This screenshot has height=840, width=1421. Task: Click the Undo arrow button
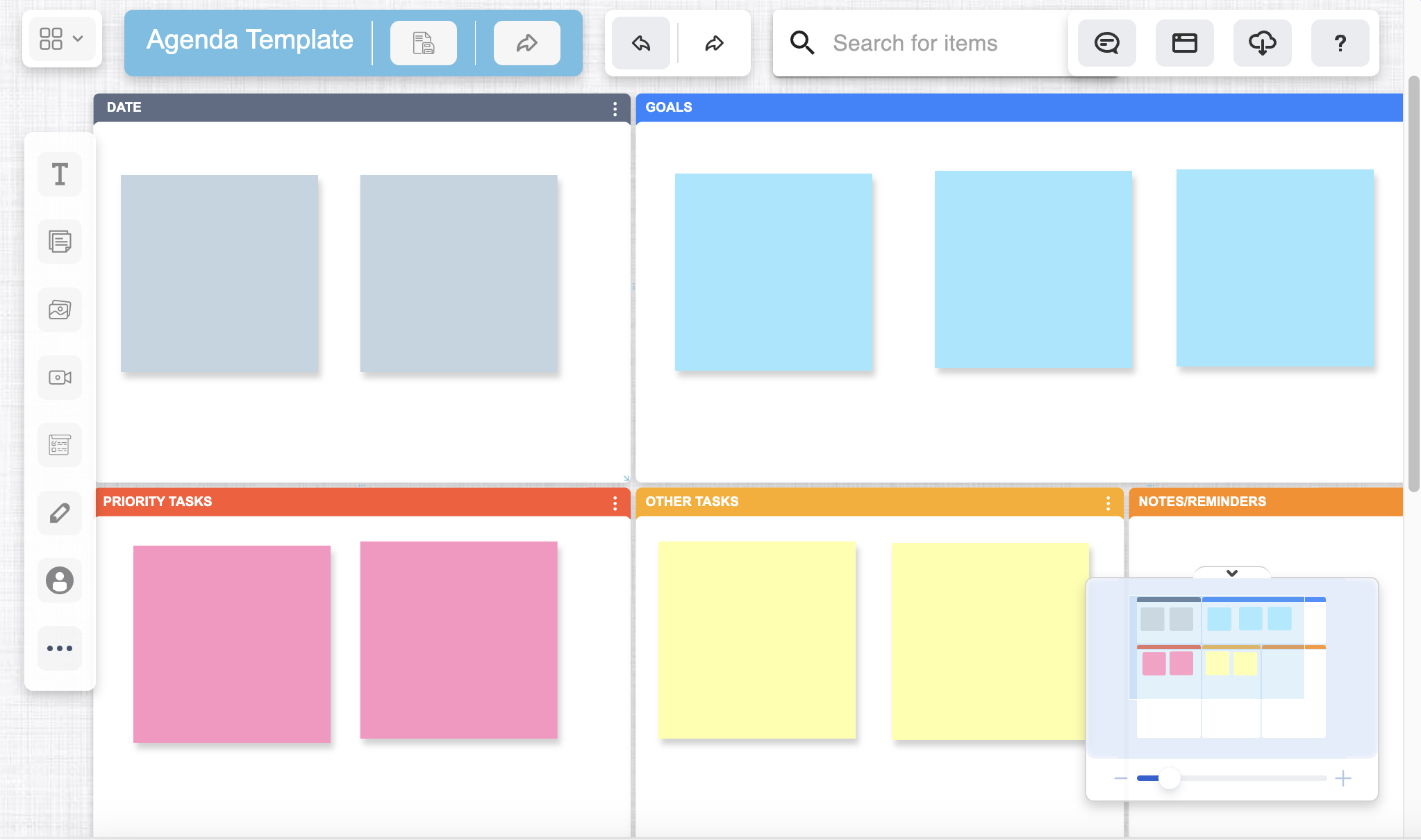(x=640, y=42)
